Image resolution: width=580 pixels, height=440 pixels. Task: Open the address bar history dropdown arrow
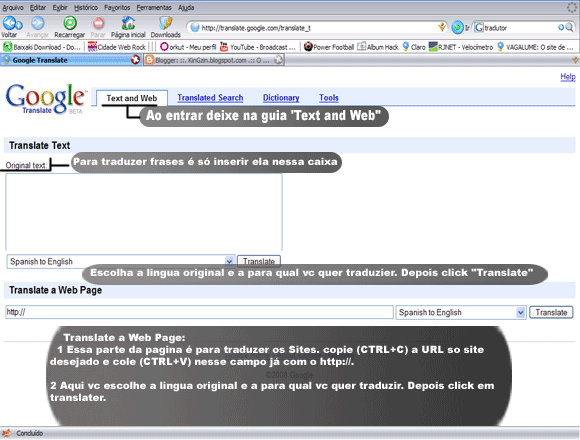tap(442, 27)
